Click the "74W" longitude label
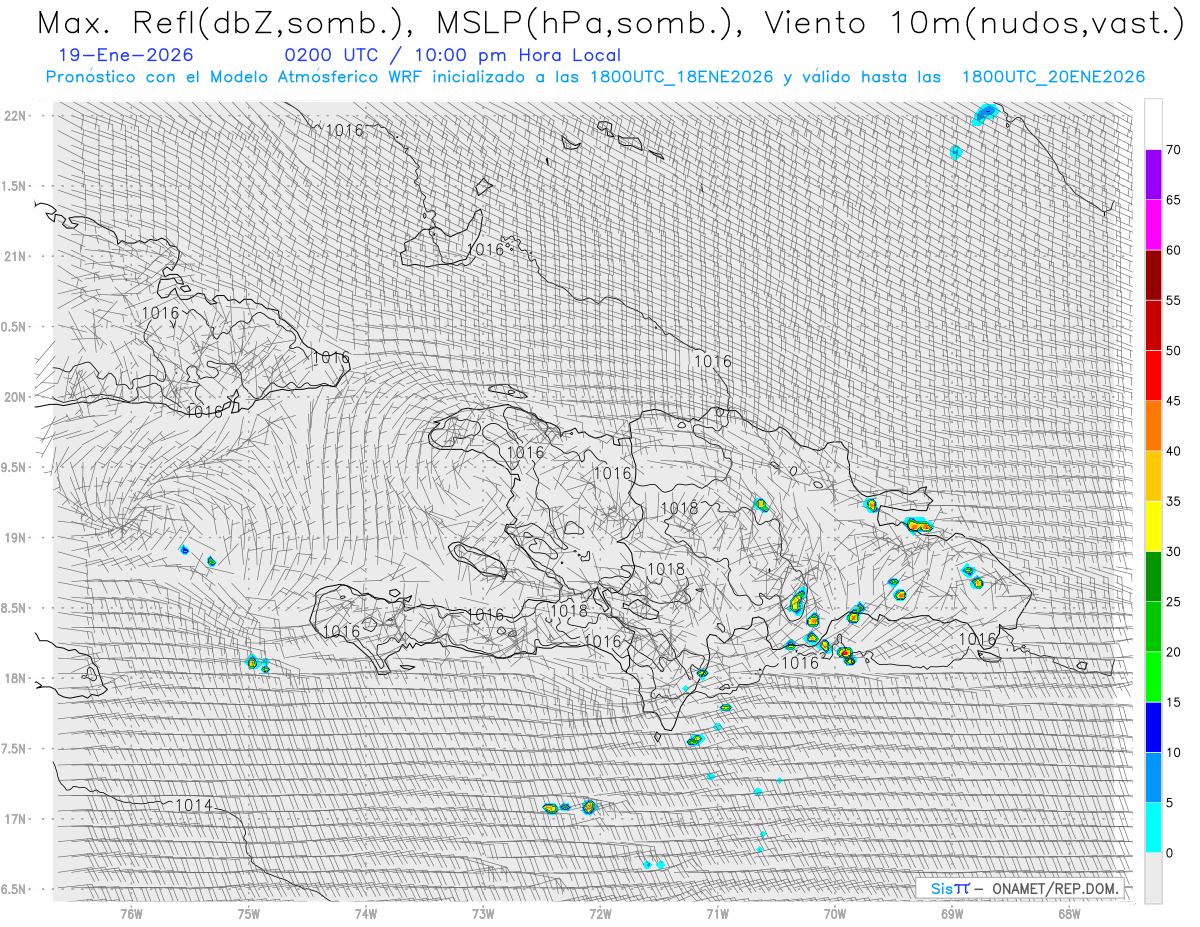The image size is (1200, 927). coord(366,912)
